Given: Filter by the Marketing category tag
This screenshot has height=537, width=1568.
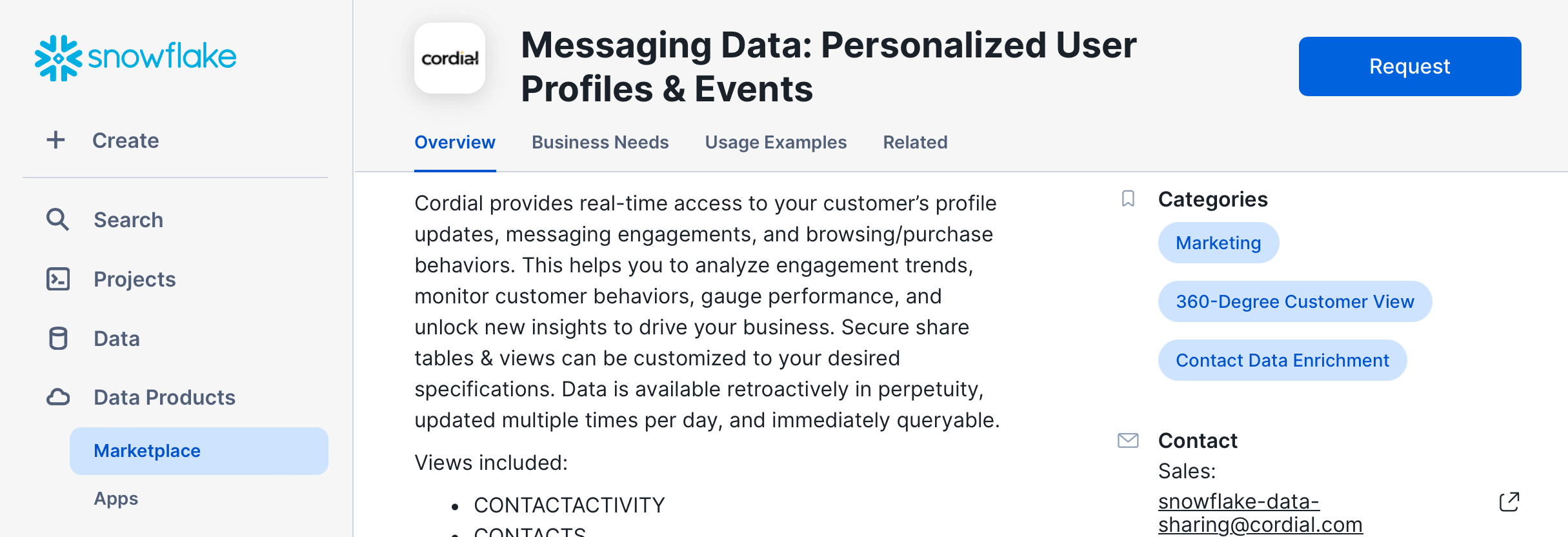Looking at the screenshot, I should [1218, 243].
